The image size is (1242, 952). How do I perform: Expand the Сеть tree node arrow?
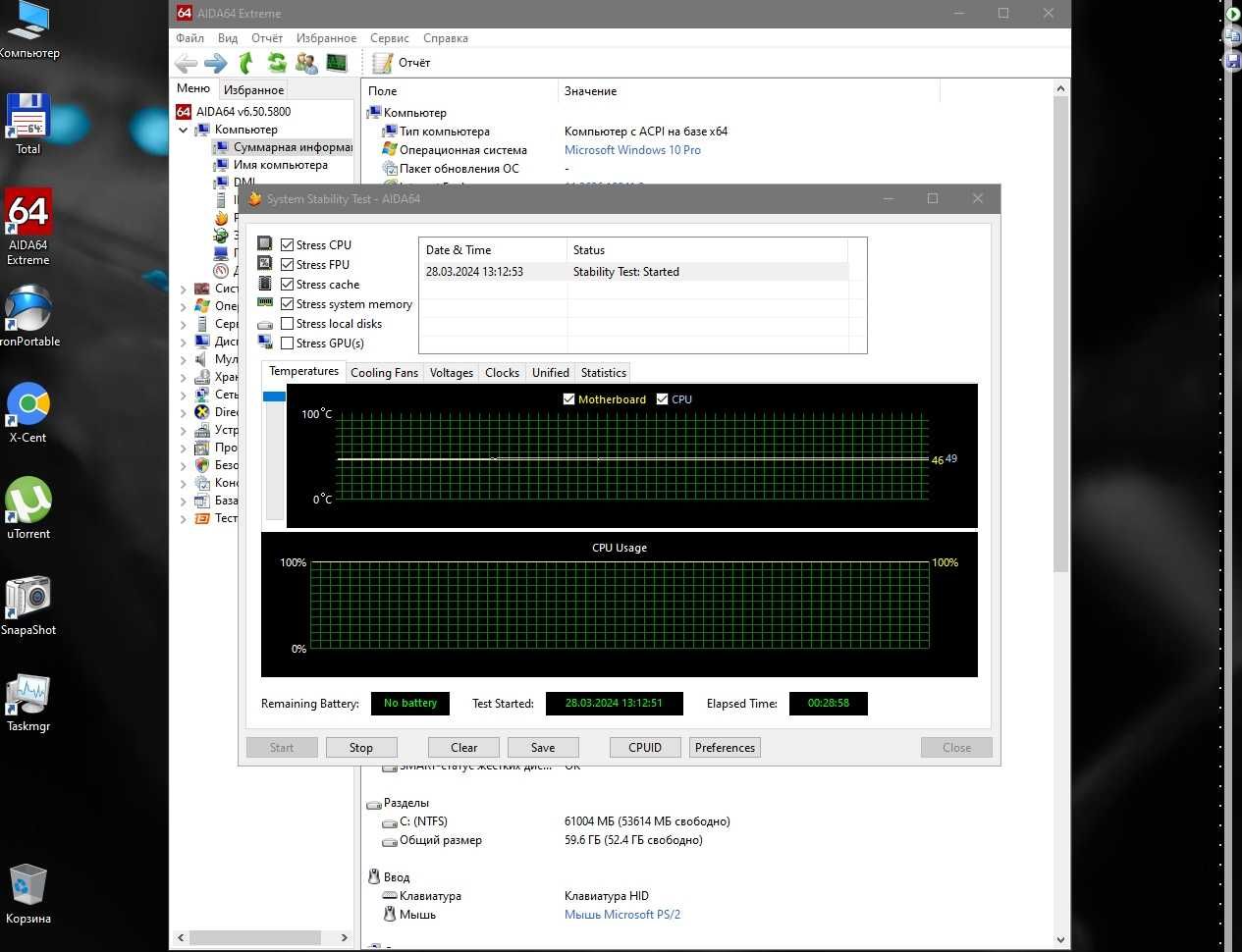[184, 395]
